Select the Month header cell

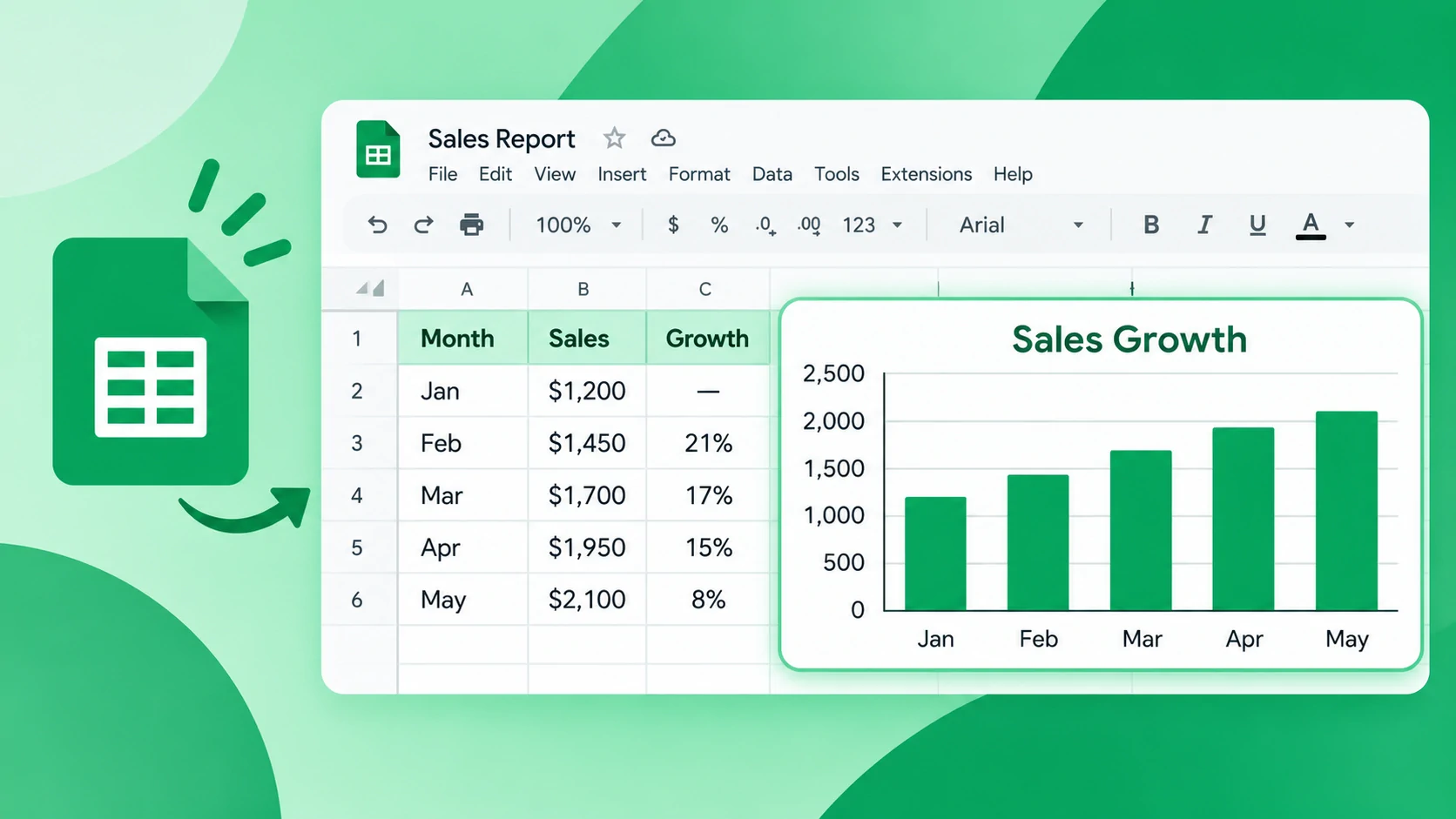(462, 339)
